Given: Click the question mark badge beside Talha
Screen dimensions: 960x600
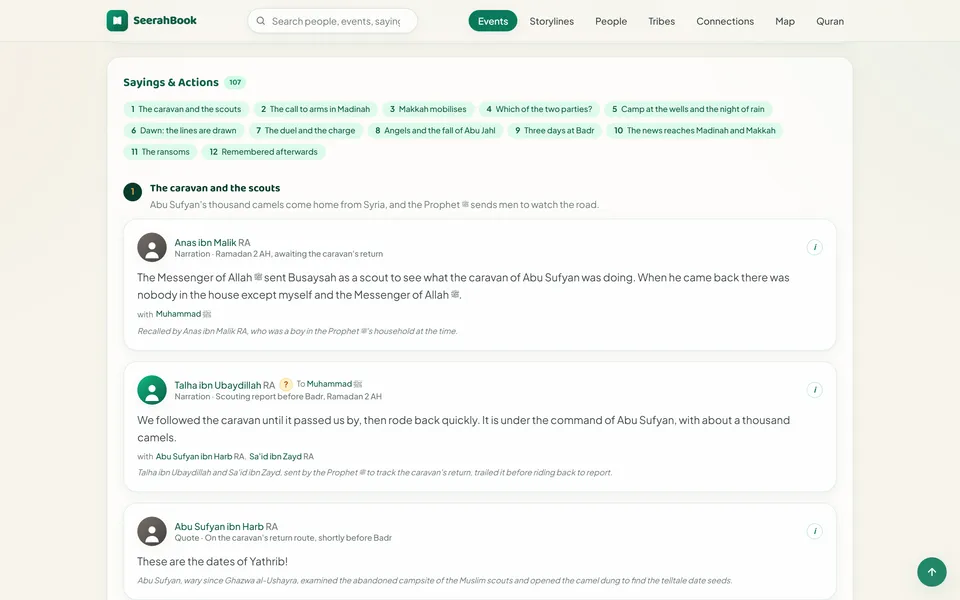Looking at the screenshot, I should (x=286, y=384).
